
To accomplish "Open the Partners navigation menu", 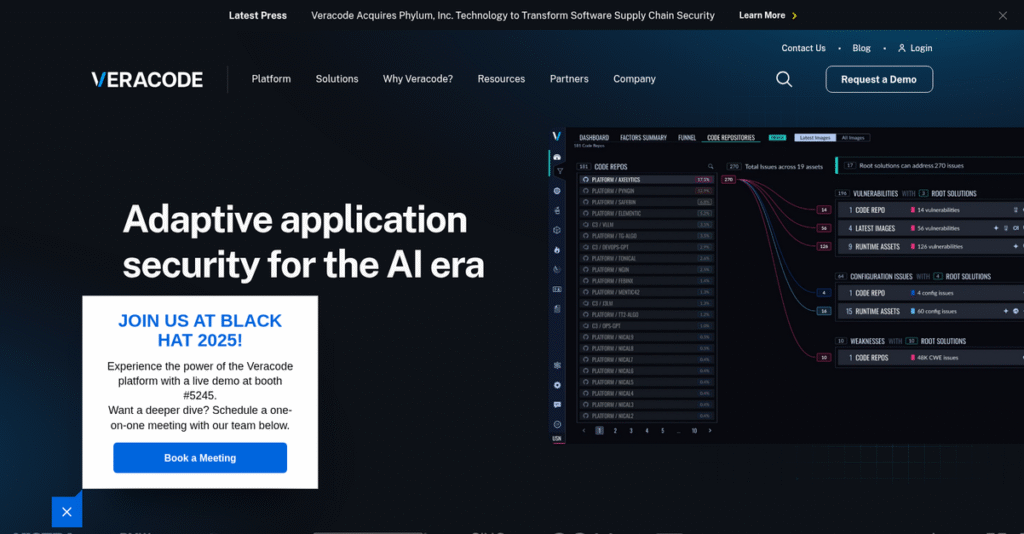I will point(569,79).
